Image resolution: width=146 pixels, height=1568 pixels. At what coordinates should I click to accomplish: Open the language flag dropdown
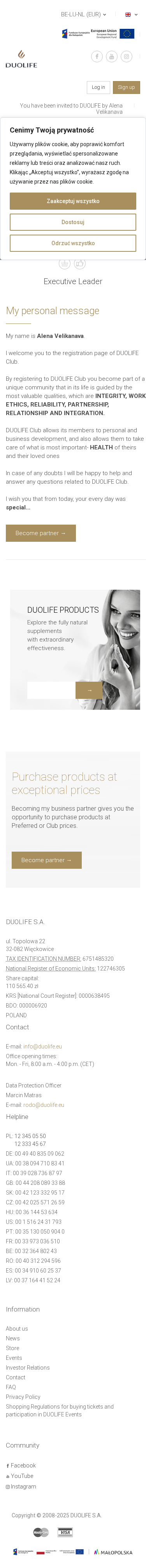coord(131,14)
